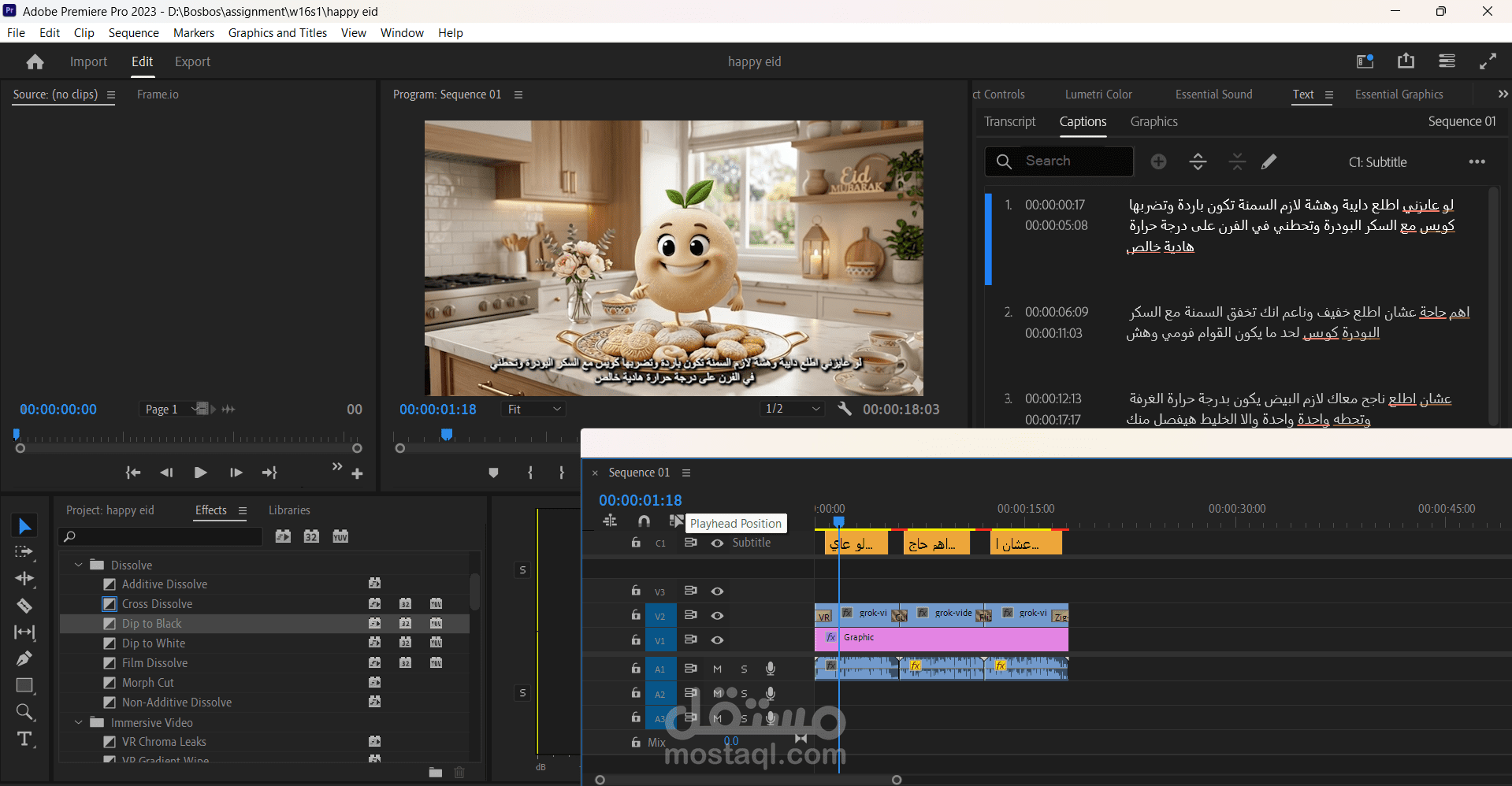Click the captions Search field
The image size is (1512, 786).
1059,161
